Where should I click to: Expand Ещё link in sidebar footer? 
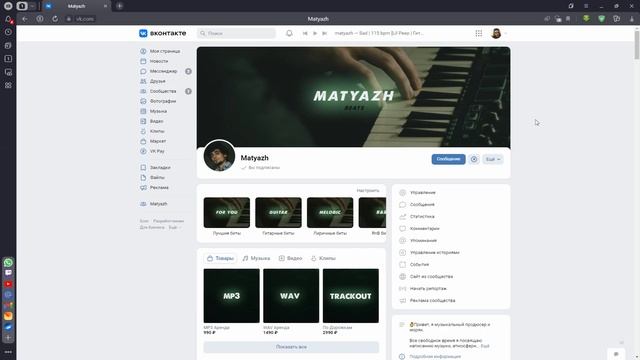point(174,227)
